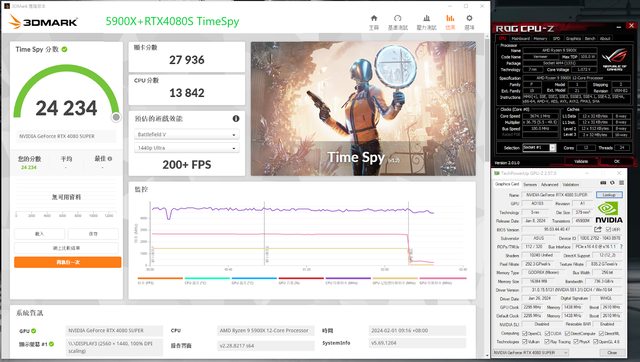This screenshot has height=362, width=640.
Task: Expand the 1440p Ultra resolution dropdown
Action: (x=187, y=148)
